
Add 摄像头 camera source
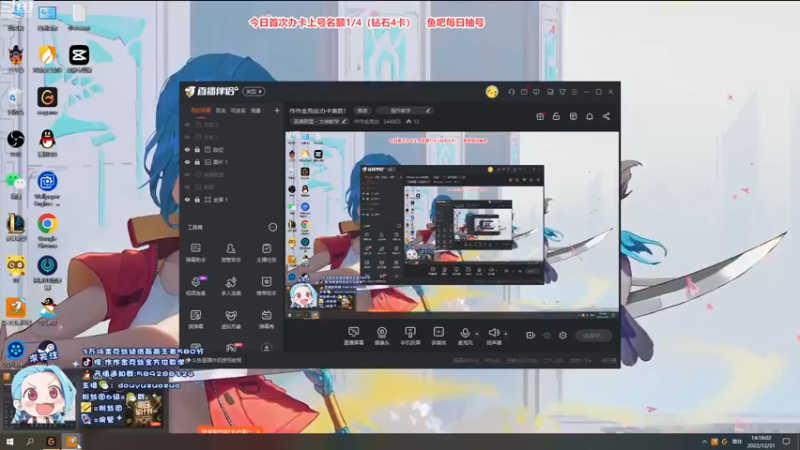point(382,336)
